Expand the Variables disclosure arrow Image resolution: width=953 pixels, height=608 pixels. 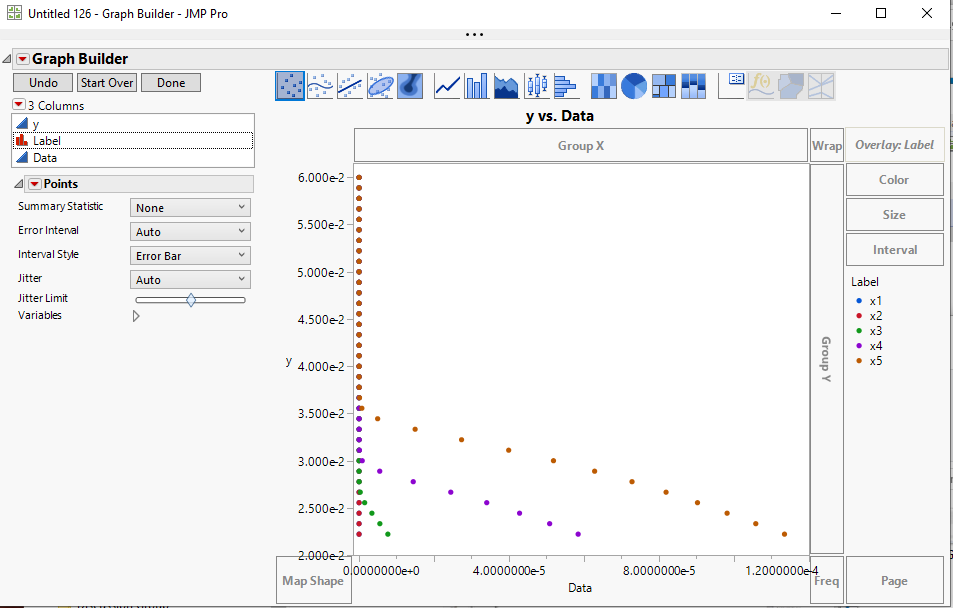[136, 315]
